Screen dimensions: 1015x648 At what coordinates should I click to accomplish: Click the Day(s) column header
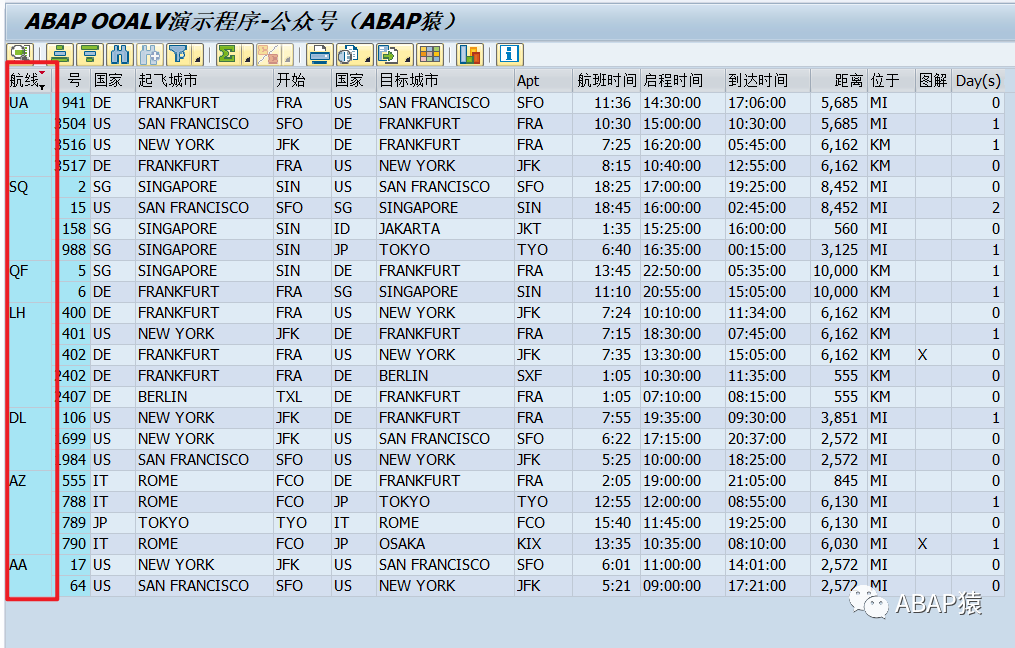pyautogui.click(x=978, y=80)
